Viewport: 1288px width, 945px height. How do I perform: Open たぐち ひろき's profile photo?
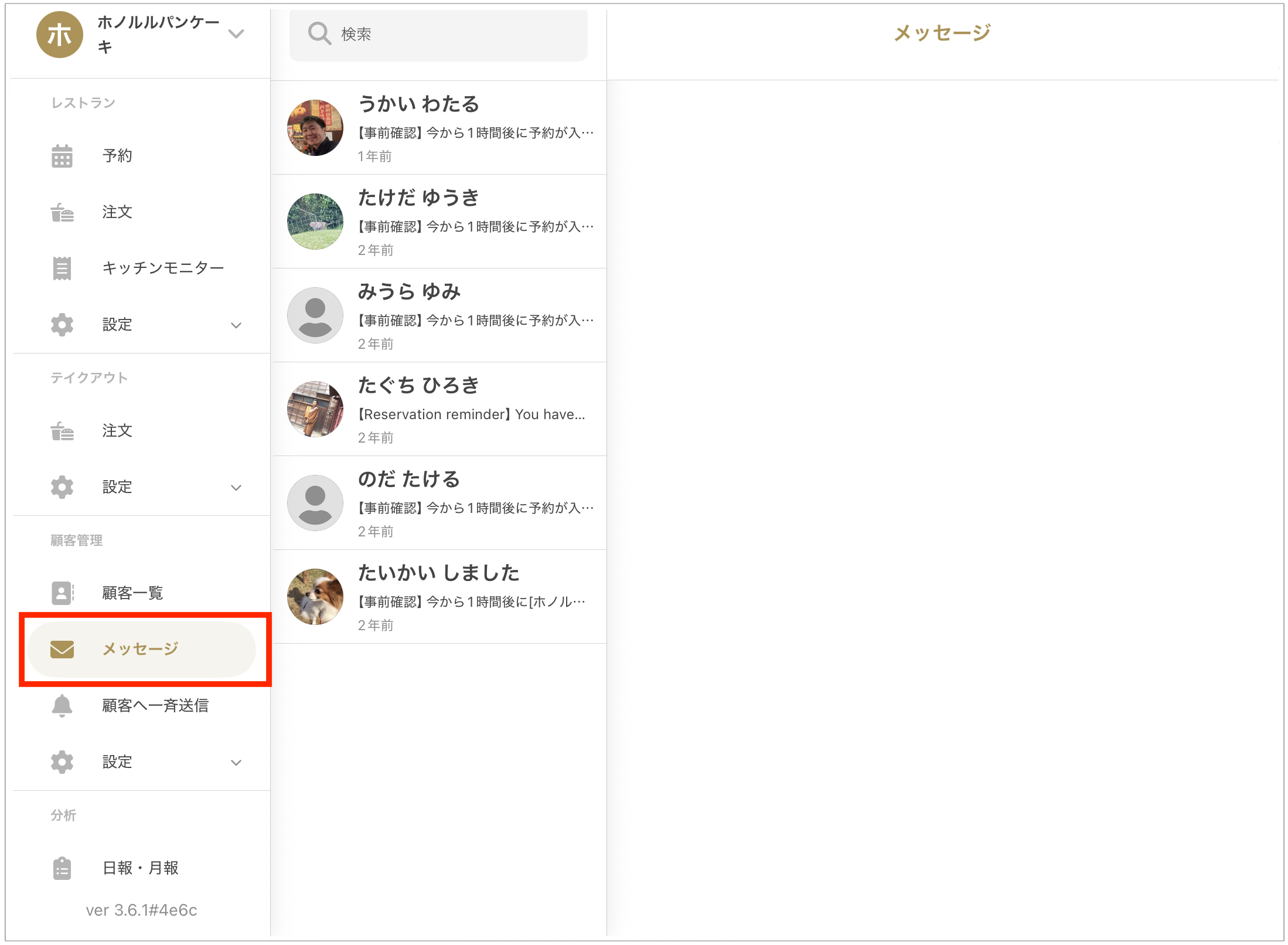[315, 409]
